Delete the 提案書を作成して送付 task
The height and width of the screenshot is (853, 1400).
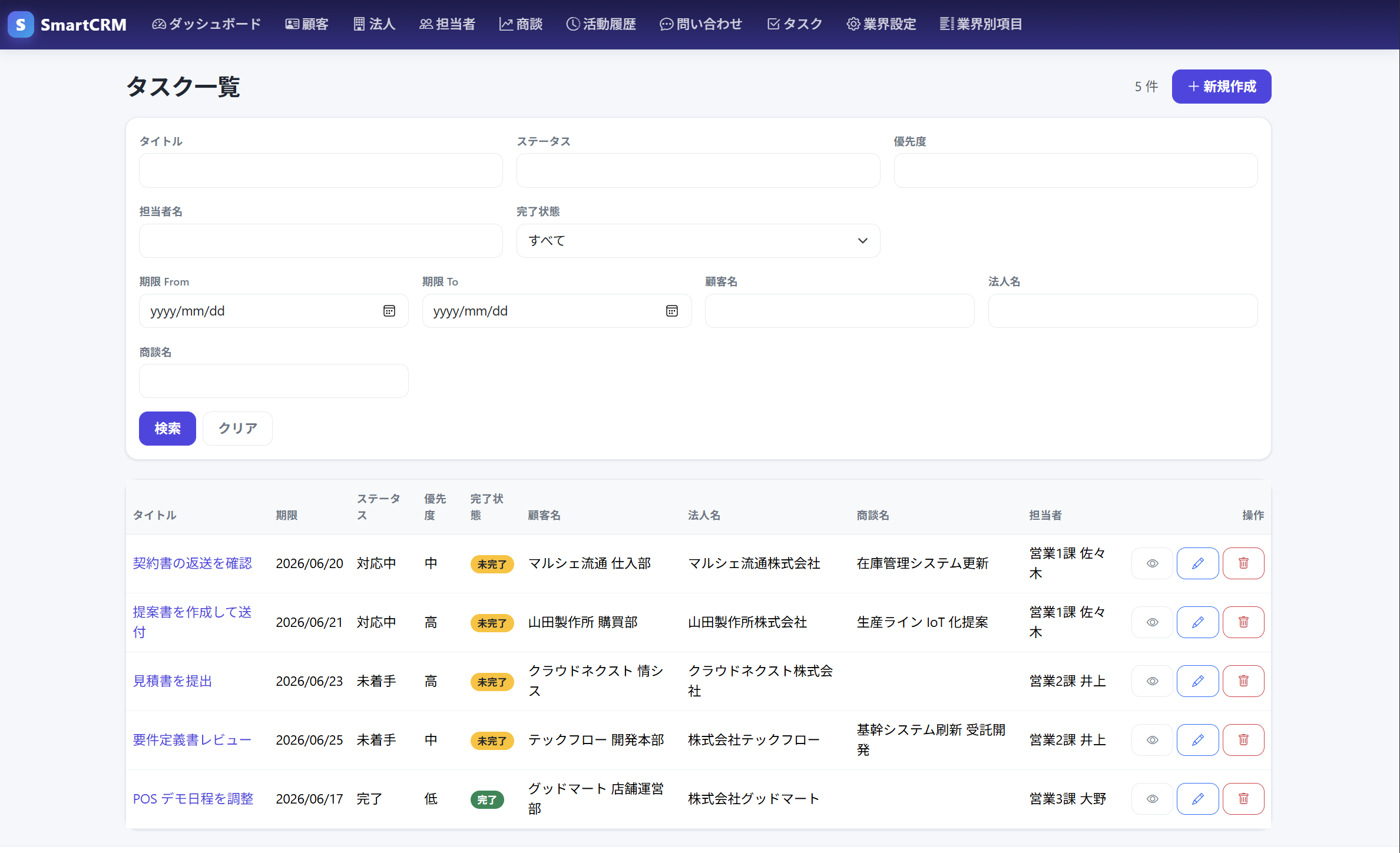[x=1243, y=622]
